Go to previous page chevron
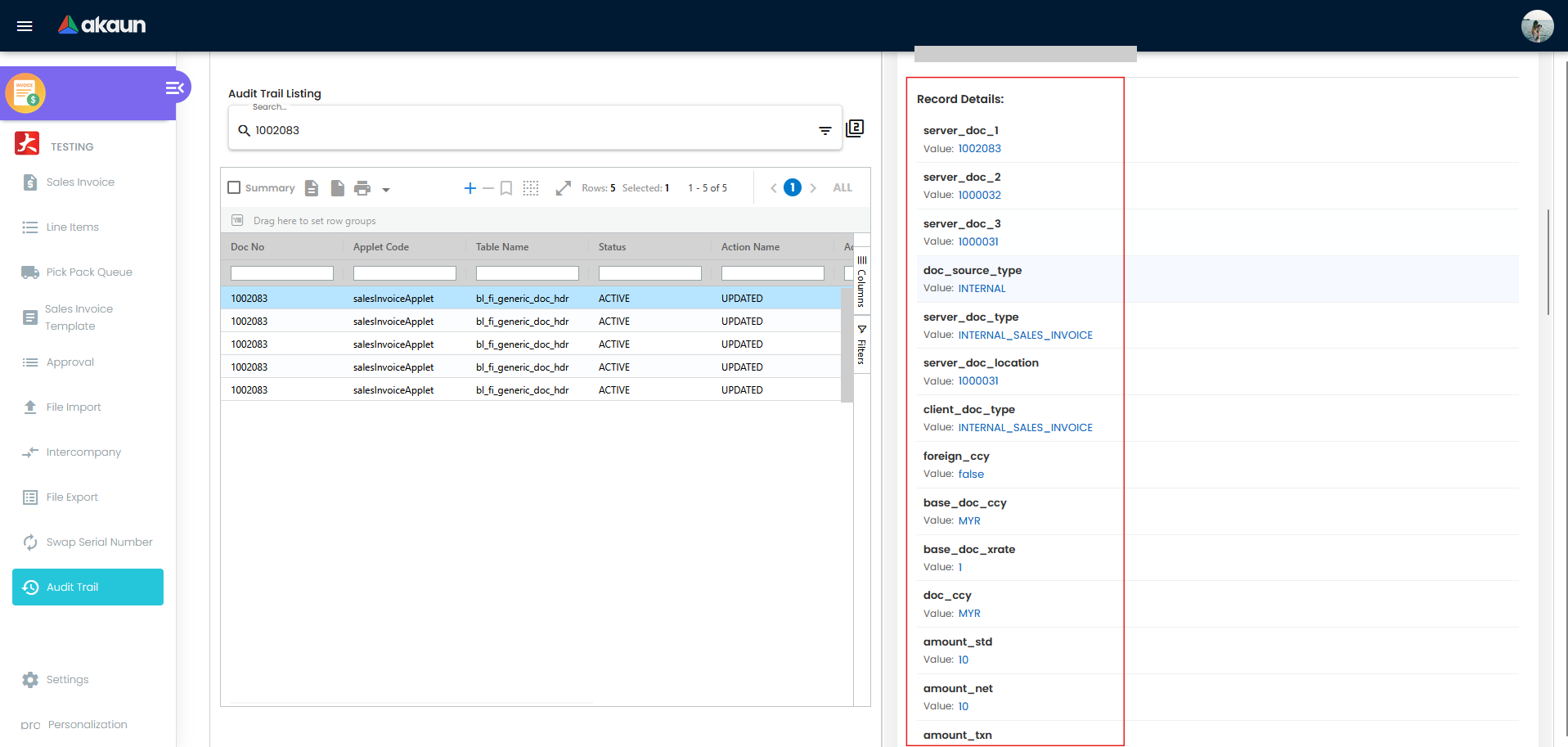This screenshot has width=1568, height=747. point(774,188)
